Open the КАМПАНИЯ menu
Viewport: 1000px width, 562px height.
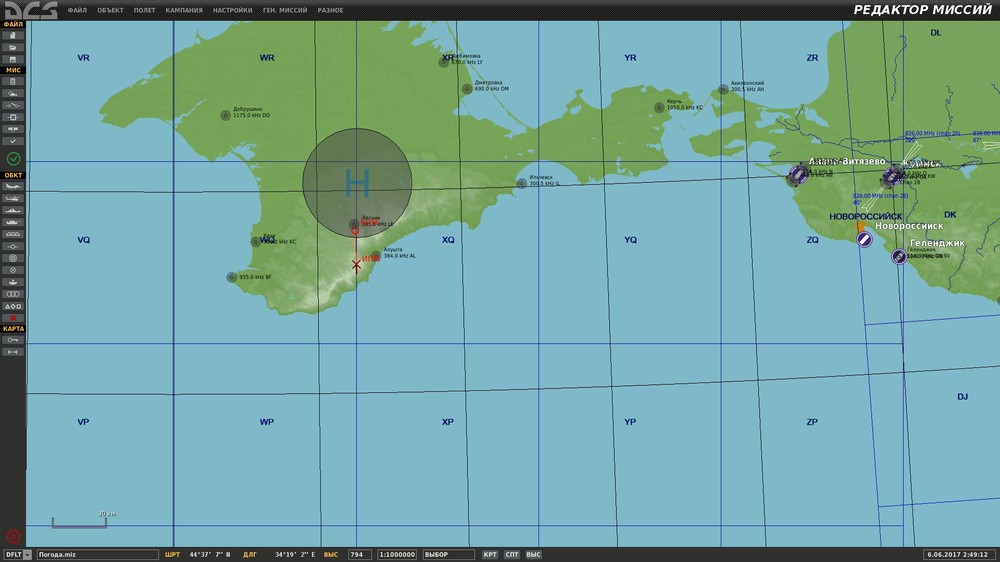[x=184, y=10]
